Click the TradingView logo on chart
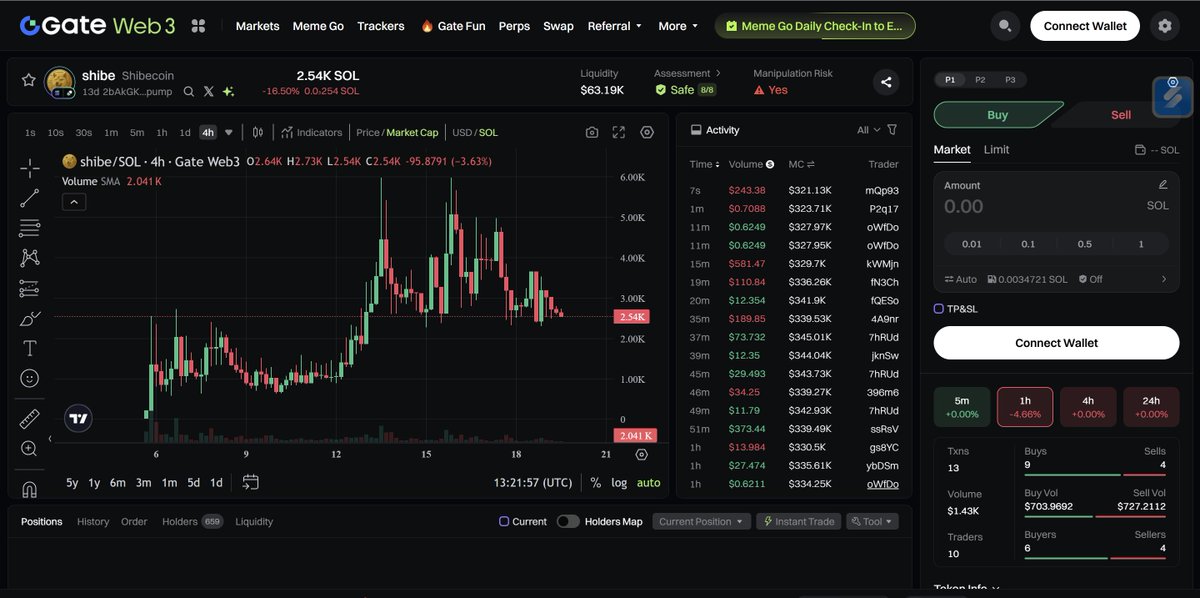1200x598 pixels. [77, 419]
